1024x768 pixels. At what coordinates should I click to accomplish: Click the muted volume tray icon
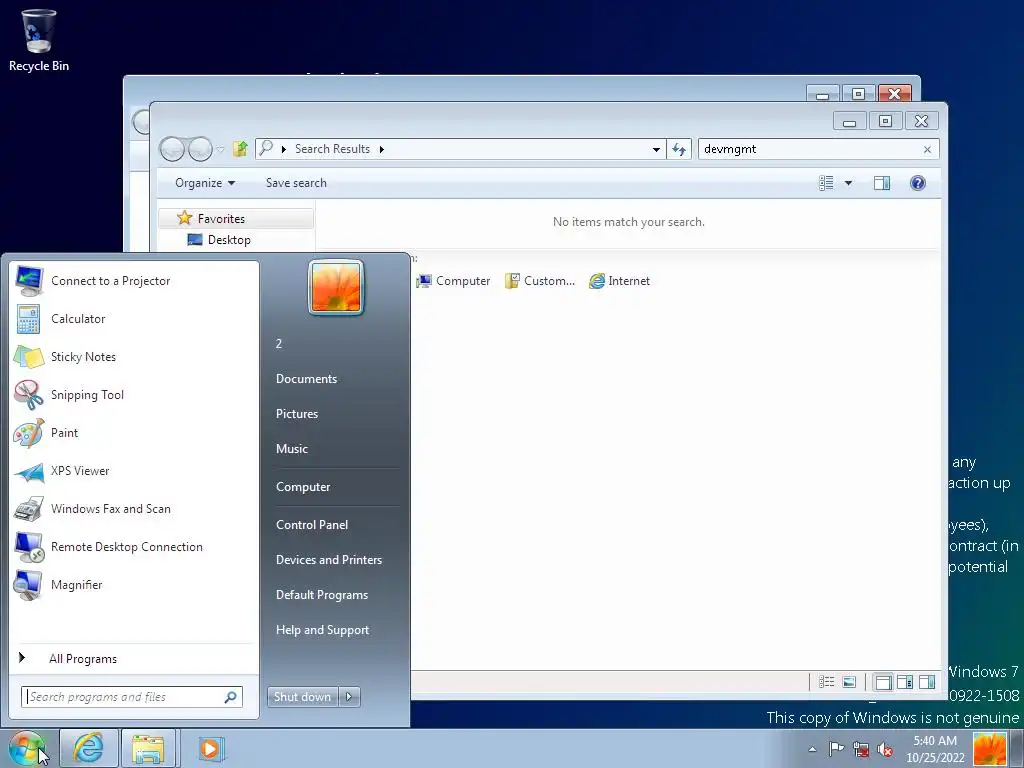click(885, 749)
